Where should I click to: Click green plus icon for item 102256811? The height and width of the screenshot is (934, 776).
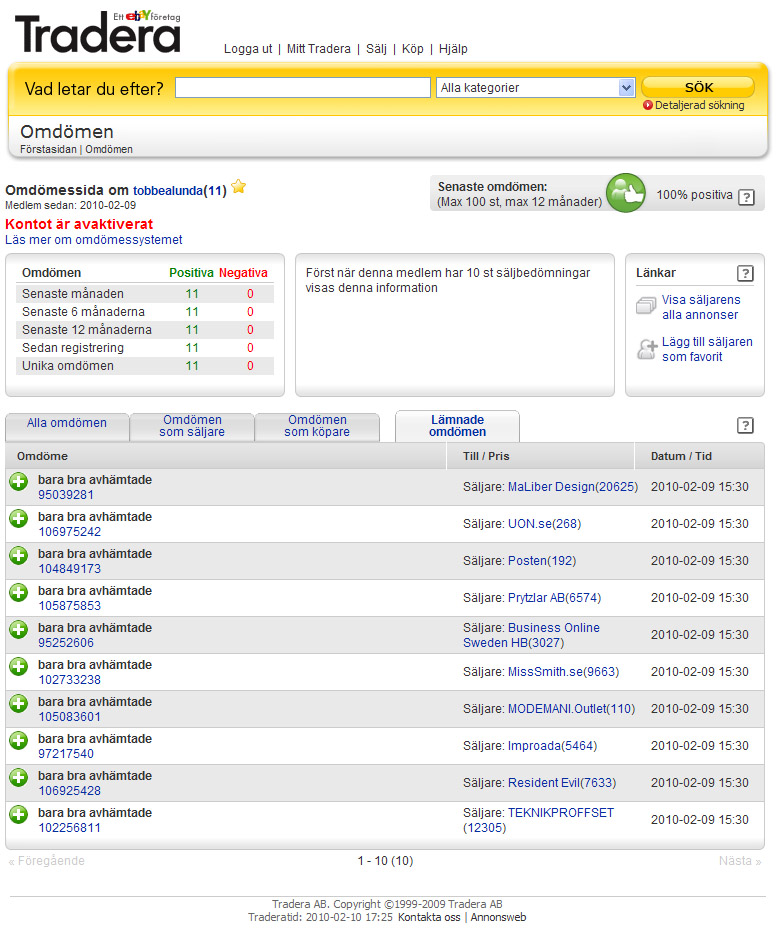(x=18, y=814)
